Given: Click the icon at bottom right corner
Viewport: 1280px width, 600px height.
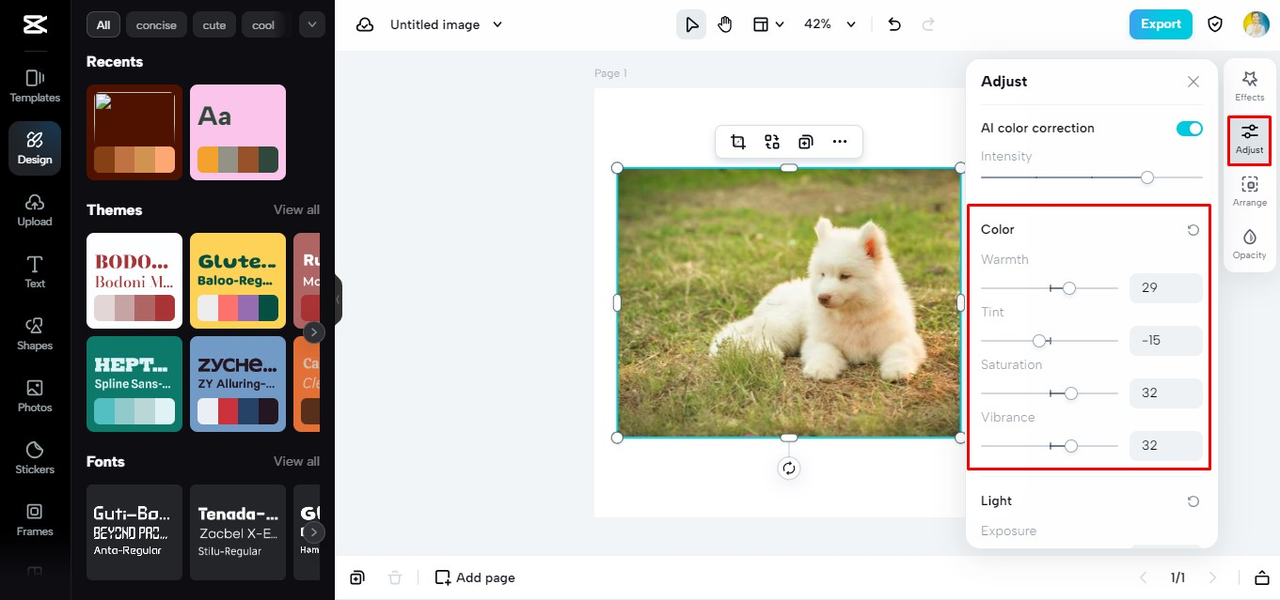Looking at the screenshot, I should tap(1262, 578).
